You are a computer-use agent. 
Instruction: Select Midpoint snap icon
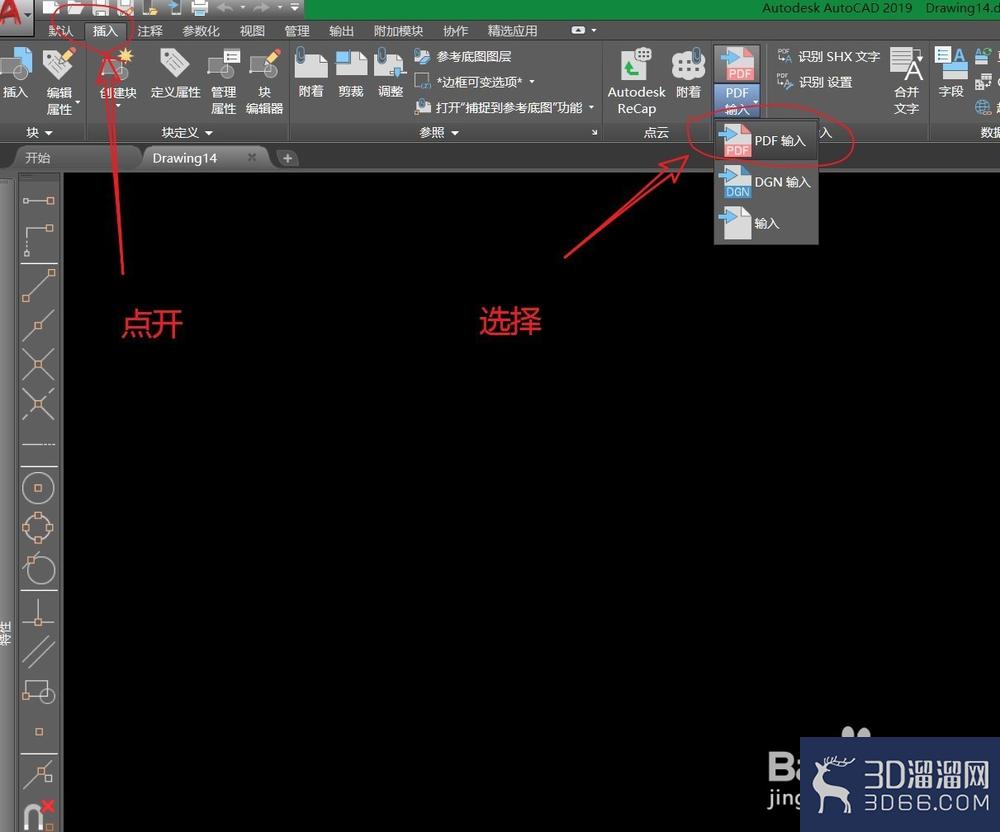pyautogui.click(x=39, y=325)
